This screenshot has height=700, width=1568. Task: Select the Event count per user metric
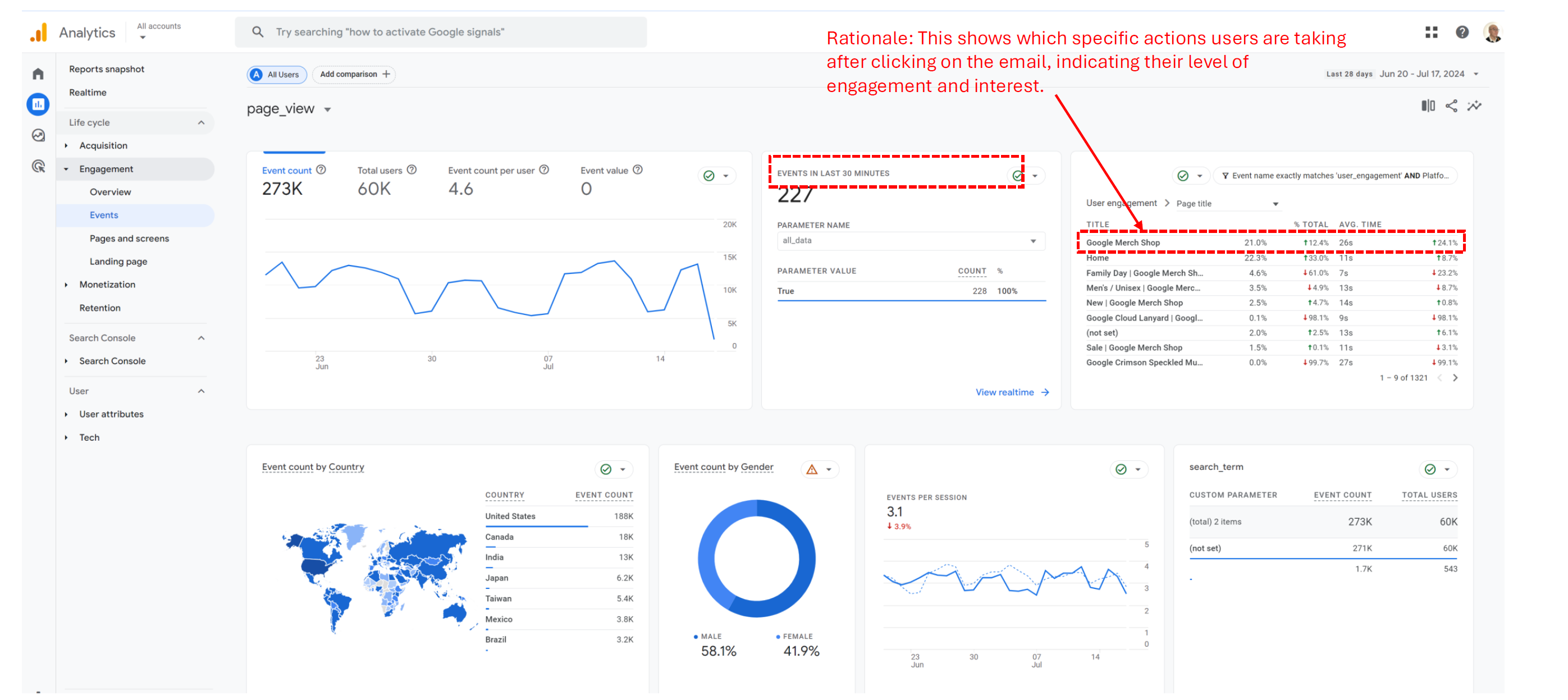pyautogui.click(x=491, y=171)
